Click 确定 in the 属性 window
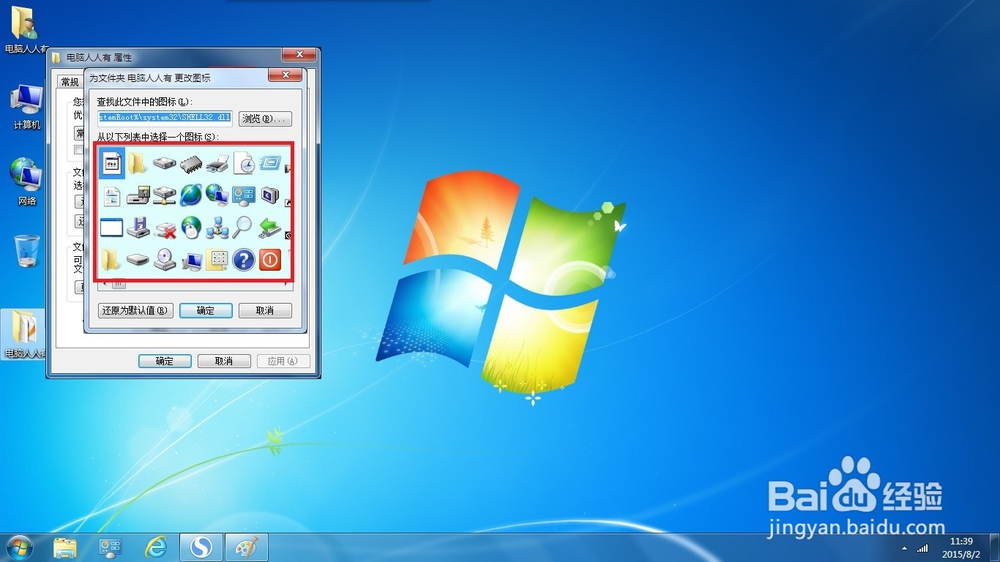The height and width of the screenshot is (562, 1000). (165, 361)
